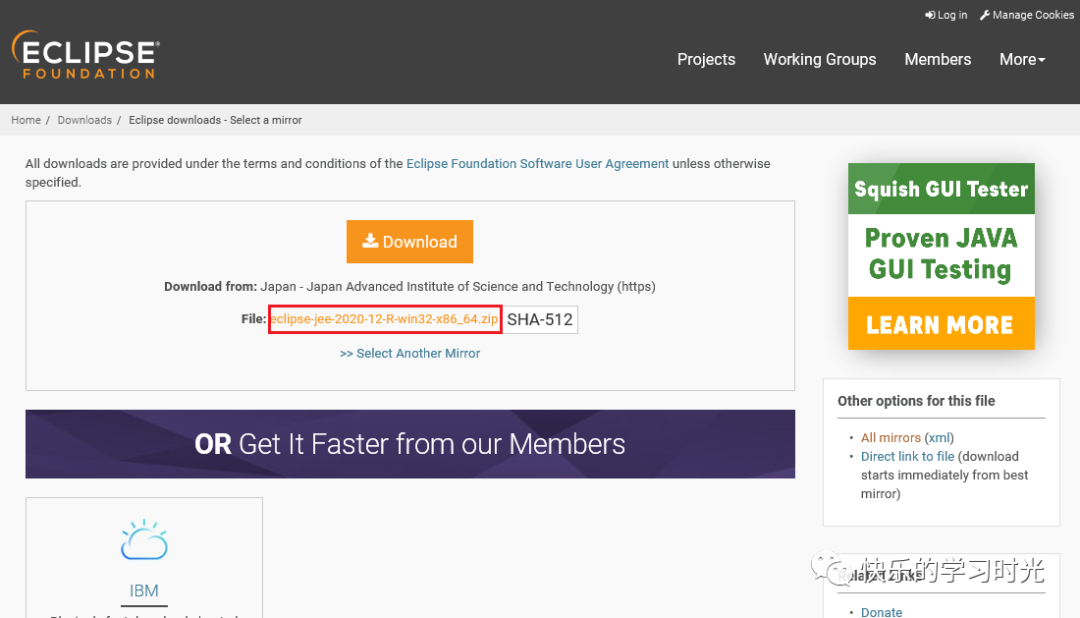Click the Eclipse Foundation logo
Image resolution: width=1080 pixels, height=618 pixels.
(x=85, y=54)
